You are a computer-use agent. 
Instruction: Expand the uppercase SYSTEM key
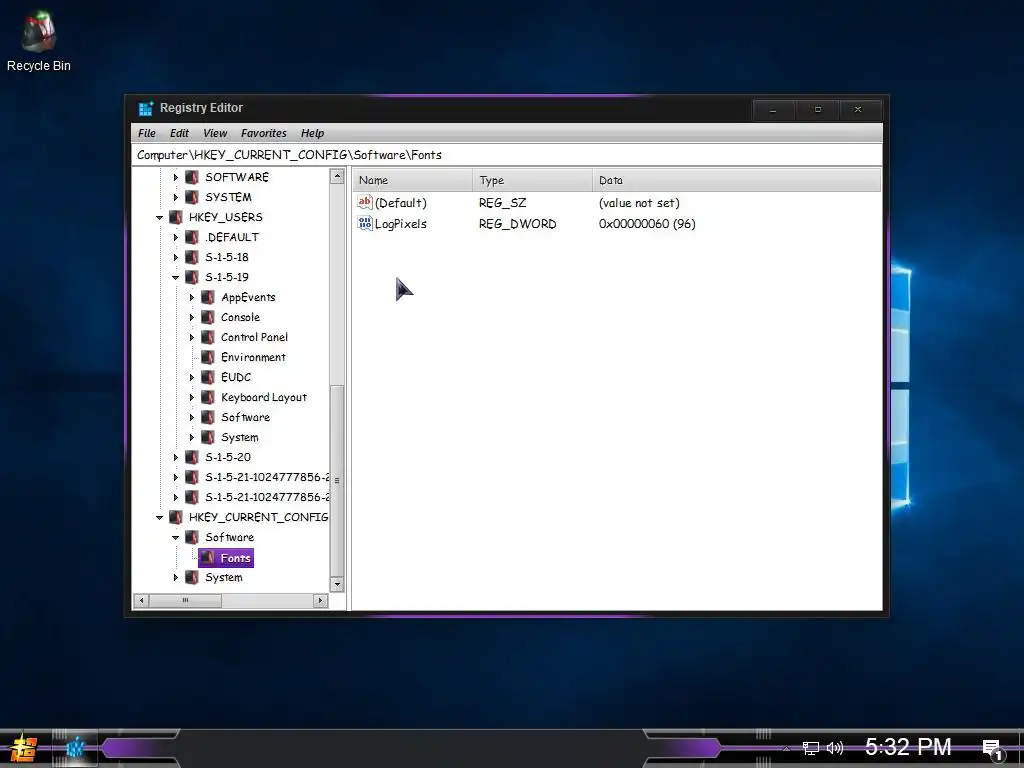tap(176, 197)
